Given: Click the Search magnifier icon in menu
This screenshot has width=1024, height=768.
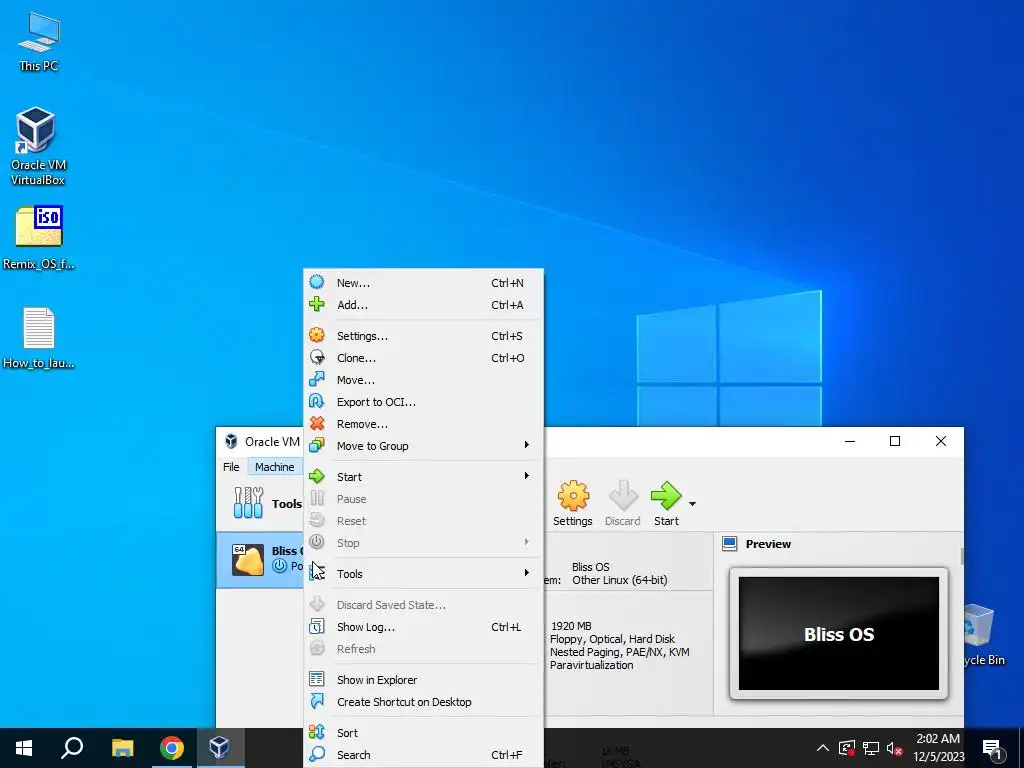Looking at the screenshot, I should coord(317,754).
